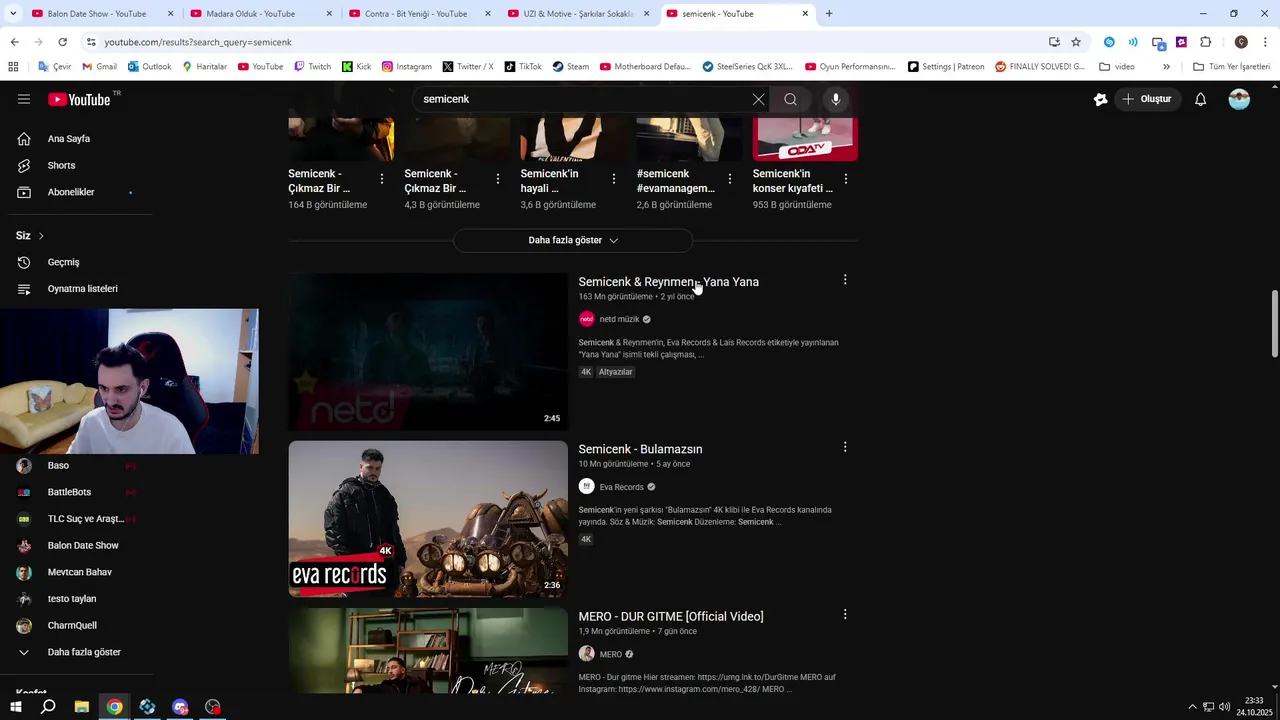Open File Explorer from the taskbar
The height and width of the screenshot is (720, 1280).
coord(82,707)
